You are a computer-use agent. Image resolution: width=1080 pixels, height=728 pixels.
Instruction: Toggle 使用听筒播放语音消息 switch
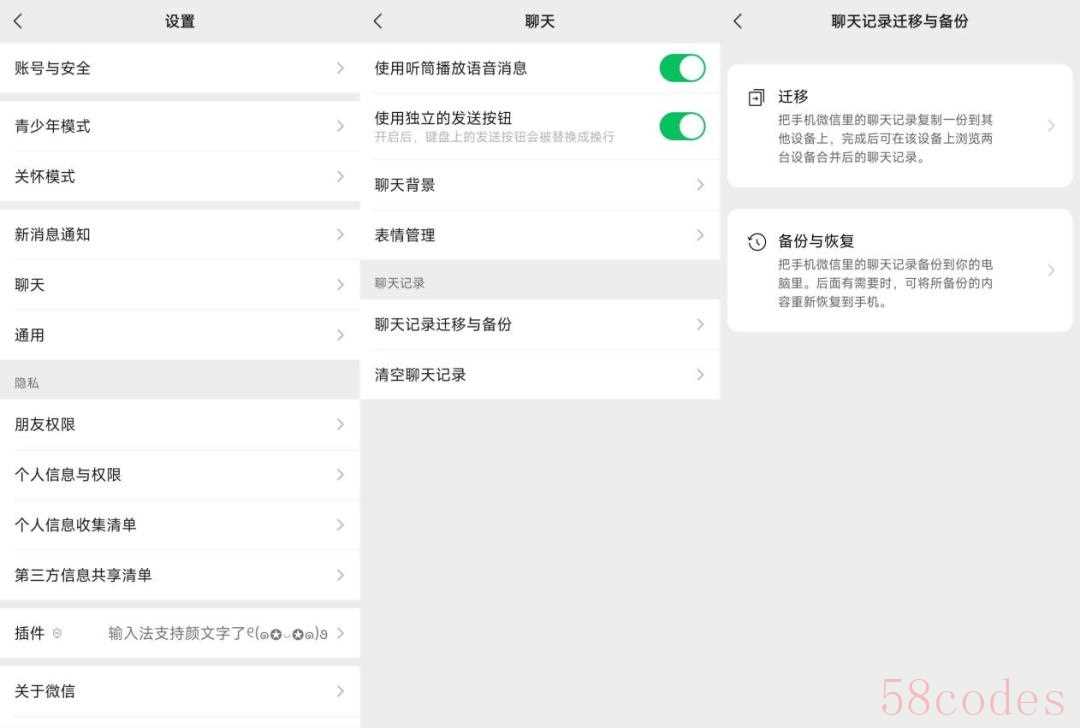click(x=682, y=68)
